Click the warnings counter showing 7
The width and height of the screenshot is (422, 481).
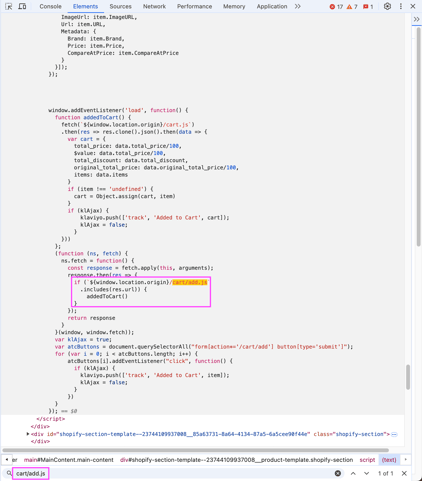[x=352, y=7]
